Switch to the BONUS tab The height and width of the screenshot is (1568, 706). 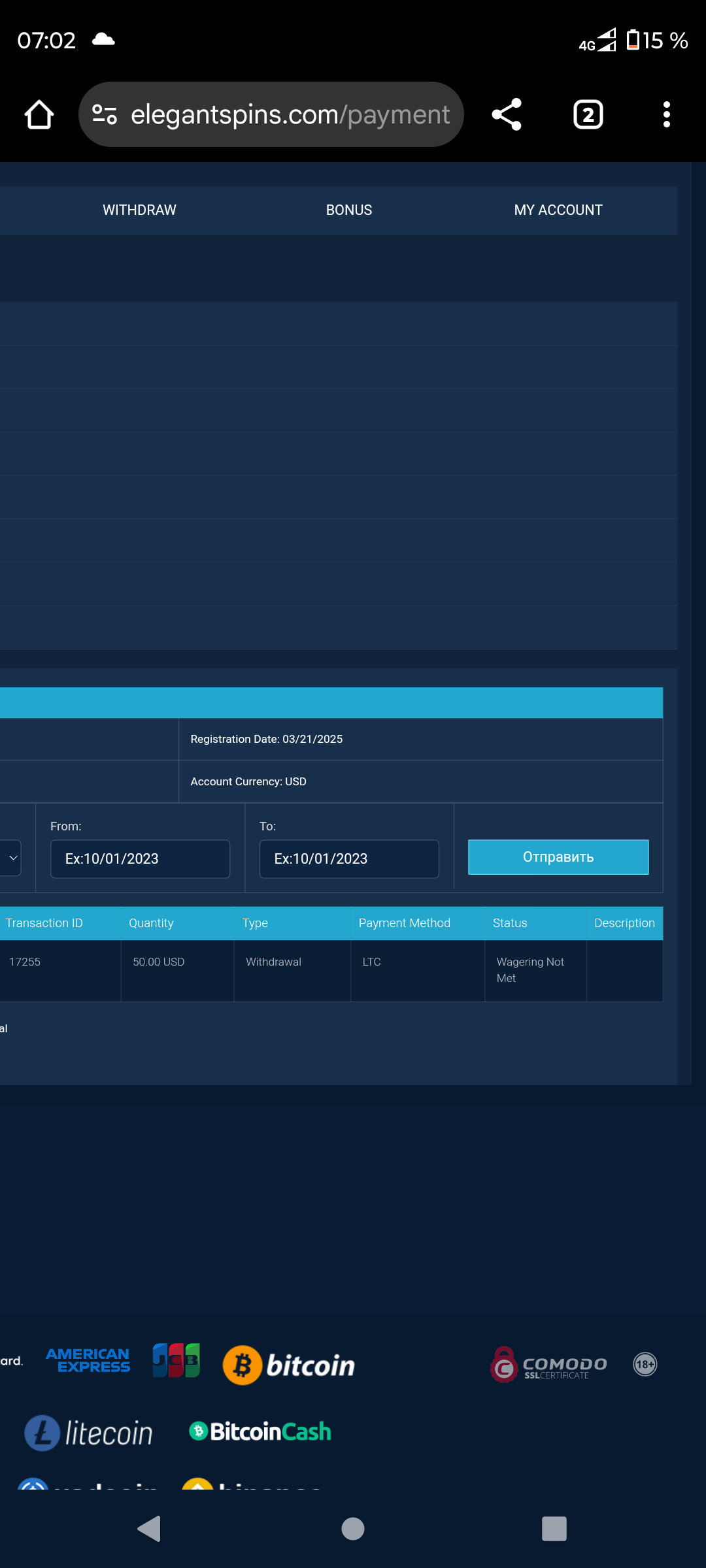coord(349,210)
